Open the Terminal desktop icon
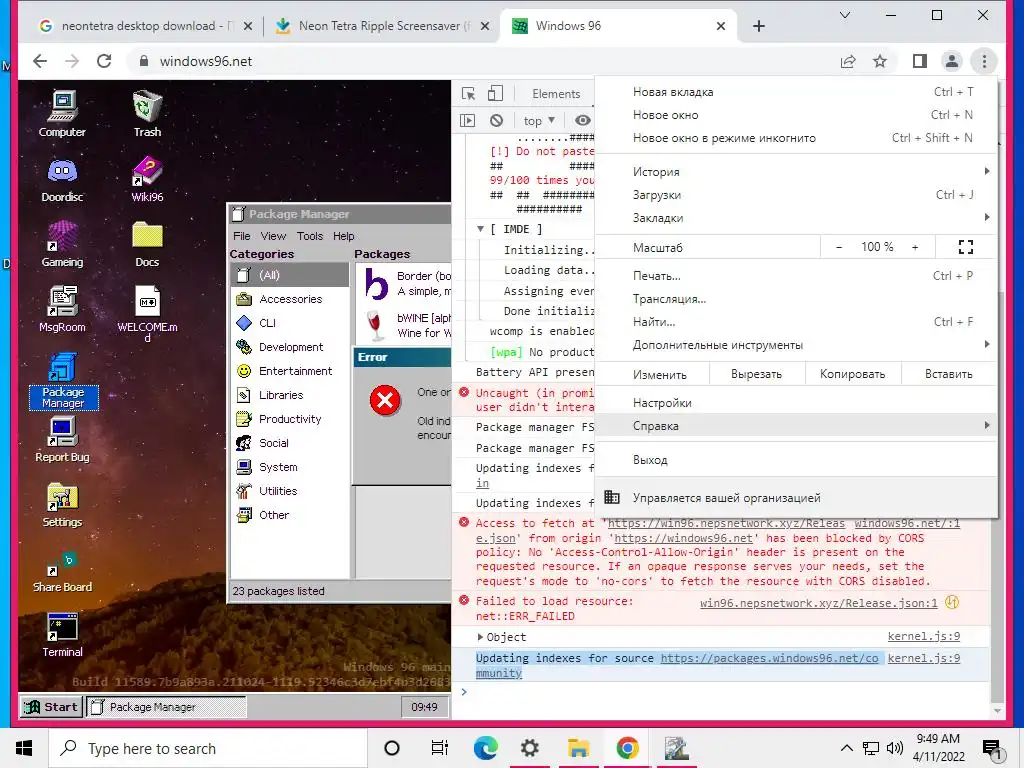Viewport: 1024px width, 768px height. point(62,635)
